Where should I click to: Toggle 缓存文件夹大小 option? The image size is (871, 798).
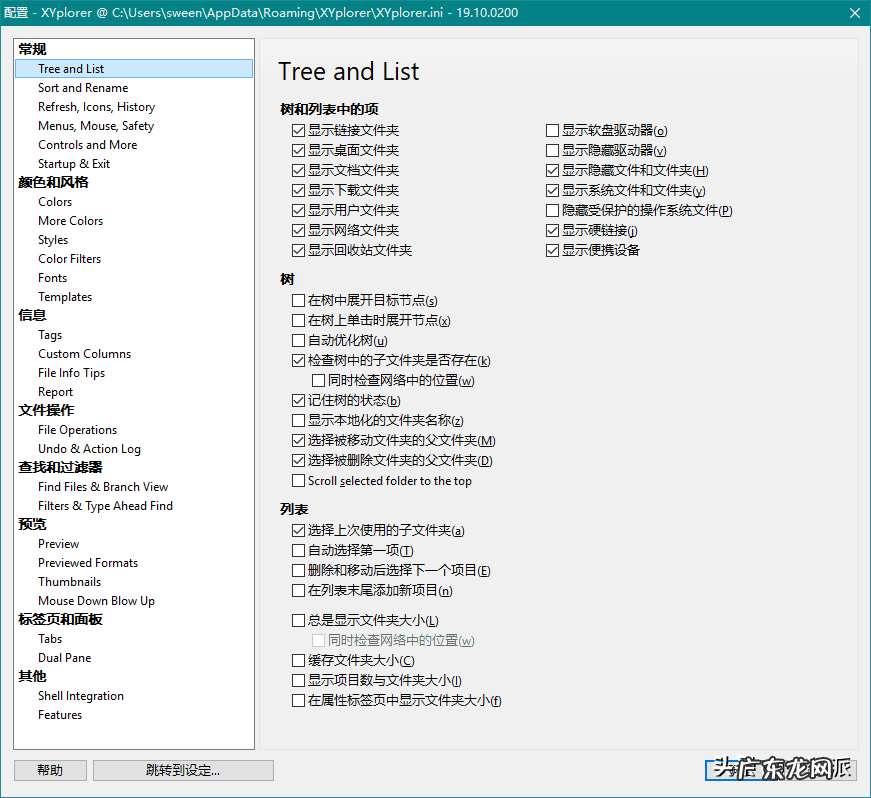point(298,661)
